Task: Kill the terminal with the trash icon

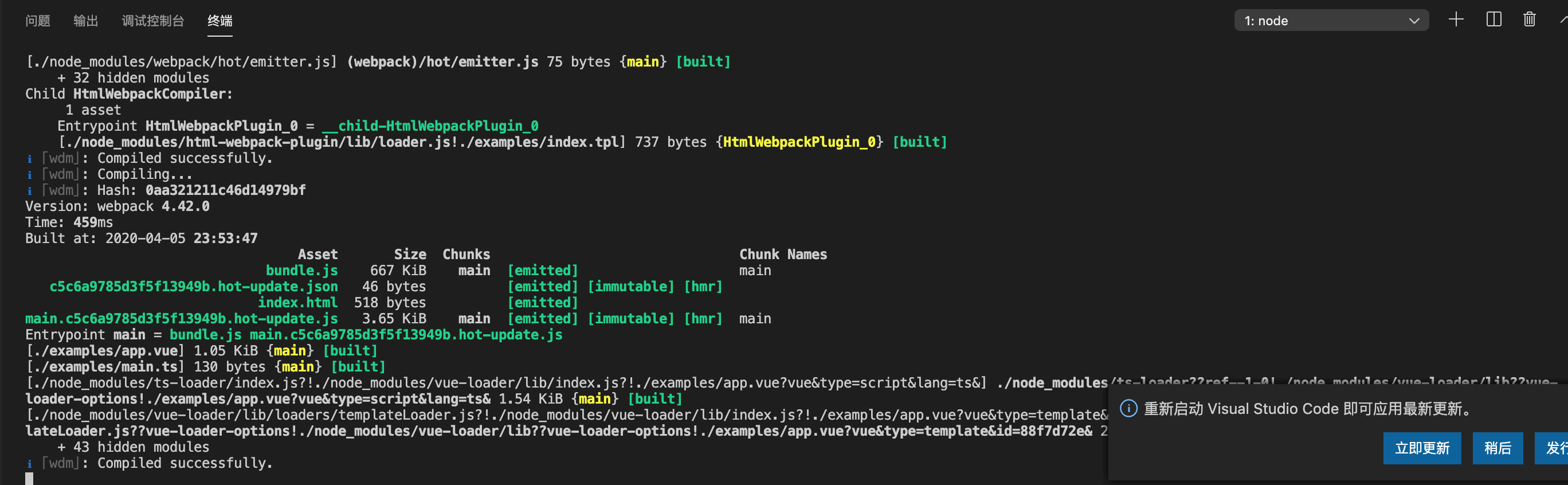Action: [x=1530, y=20]
